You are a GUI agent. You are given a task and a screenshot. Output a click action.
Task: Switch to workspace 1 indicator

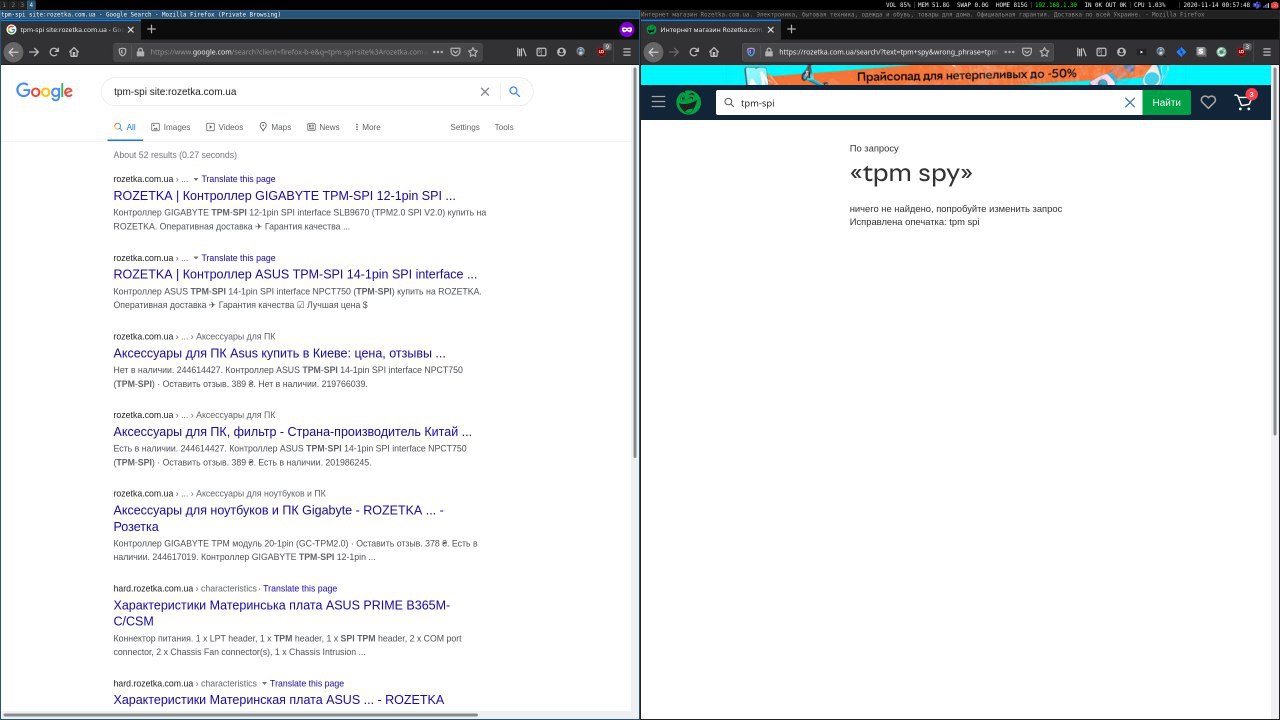(3, 4)
